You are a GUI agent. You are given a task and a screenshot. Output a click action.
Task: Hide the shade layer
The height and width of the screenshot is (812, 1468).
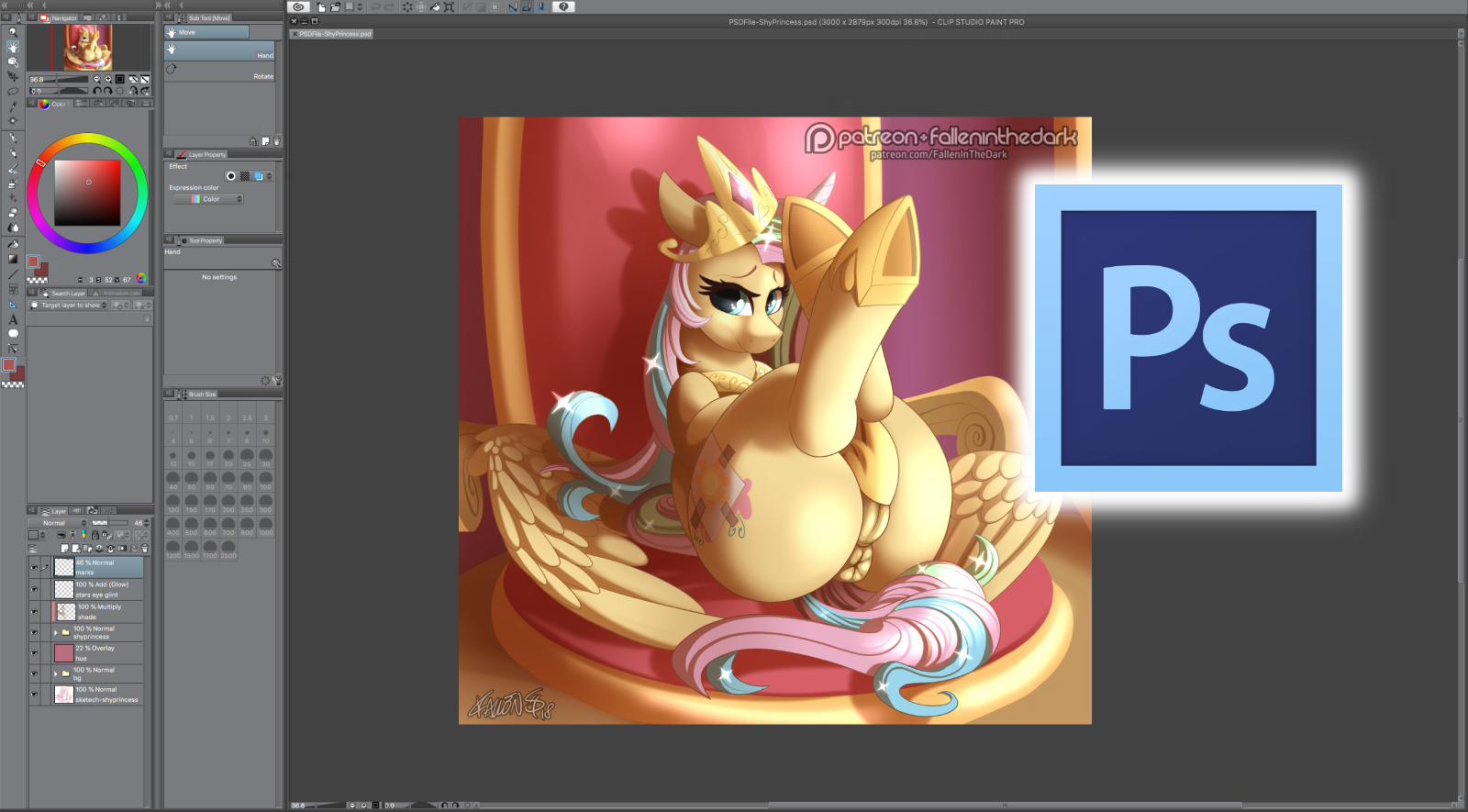(x=35, y=612)
